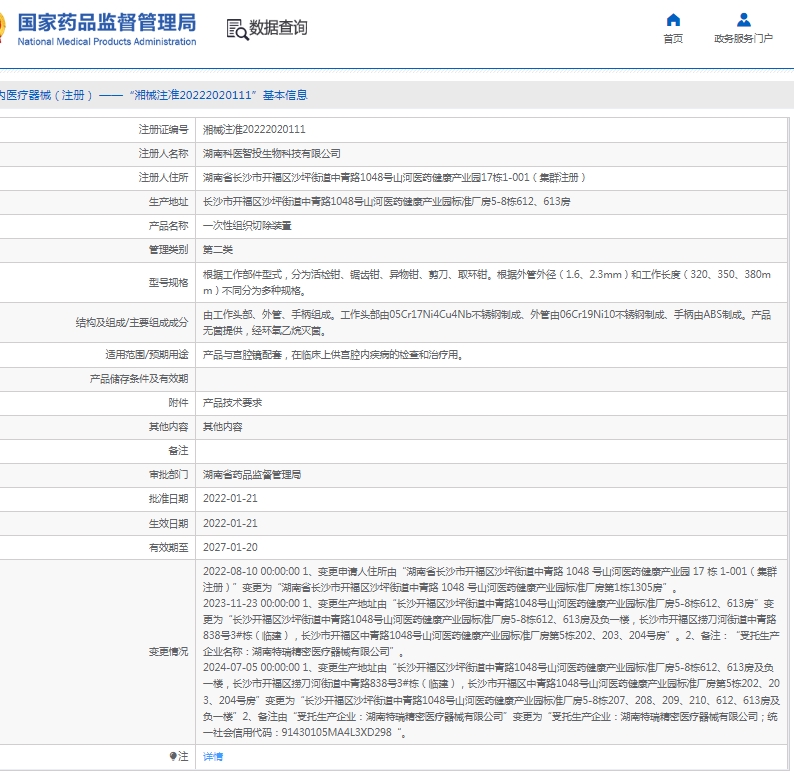This screenshot has width=794, height=773.
Task: Click the 备注 row label
Action: (178, 451)
